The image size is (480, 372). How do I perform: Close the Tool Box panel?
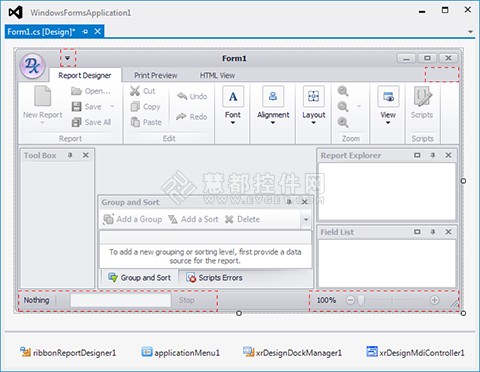pos(86,155)
